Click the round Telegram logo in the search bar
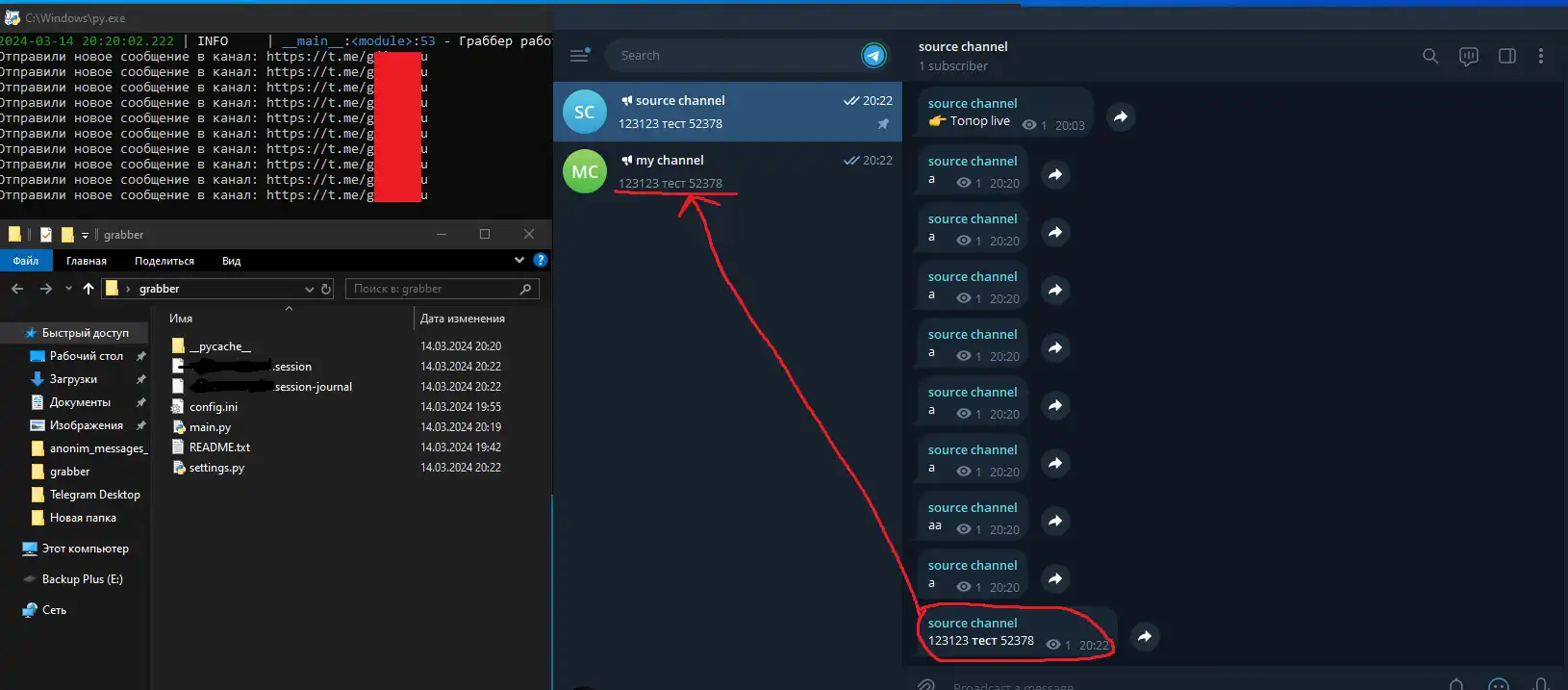The width and height of the screenshot is (1568, 690). click(873, 56)
